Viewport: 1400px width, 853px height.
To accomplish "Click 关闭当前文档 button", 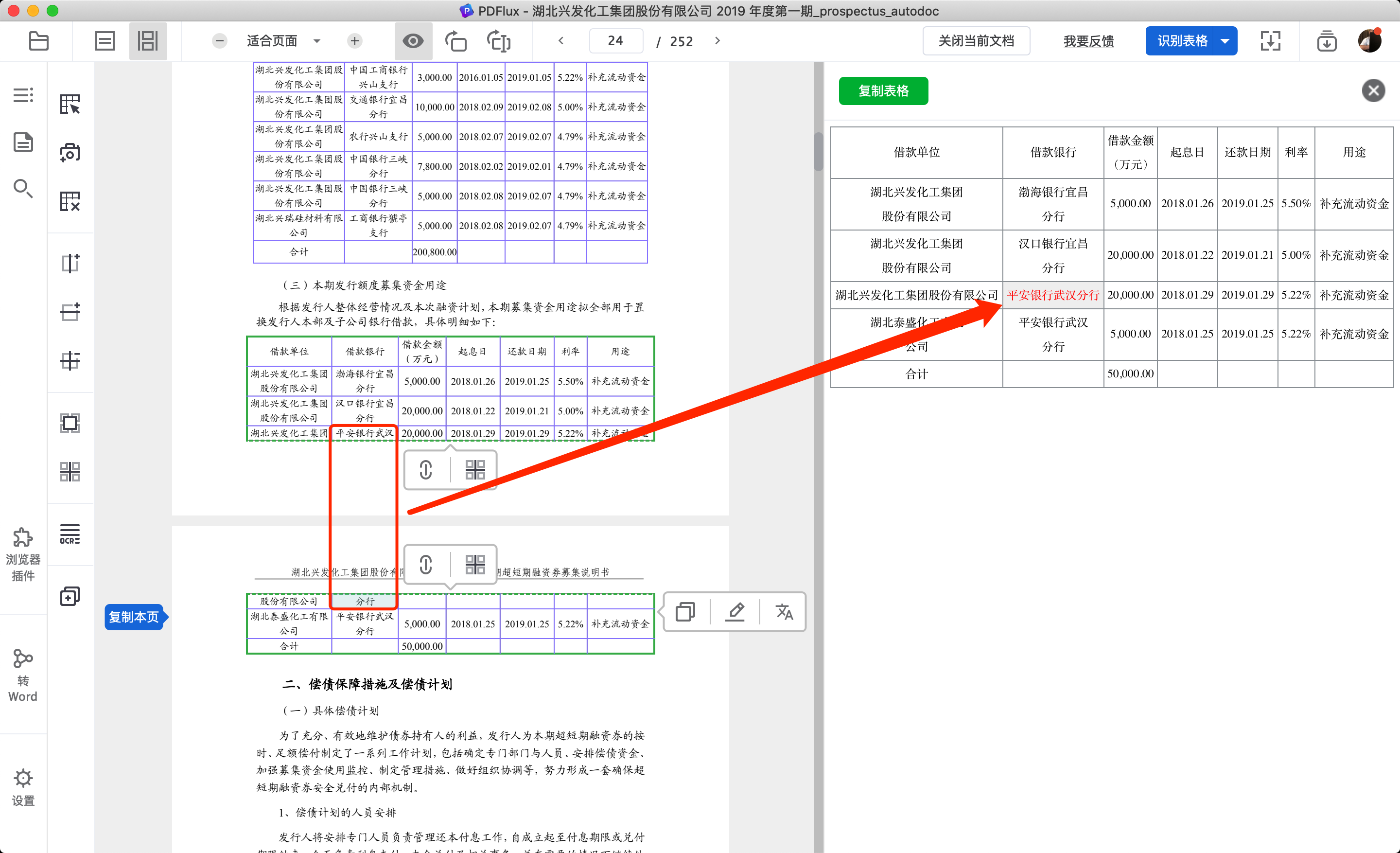I will (976, 41).
